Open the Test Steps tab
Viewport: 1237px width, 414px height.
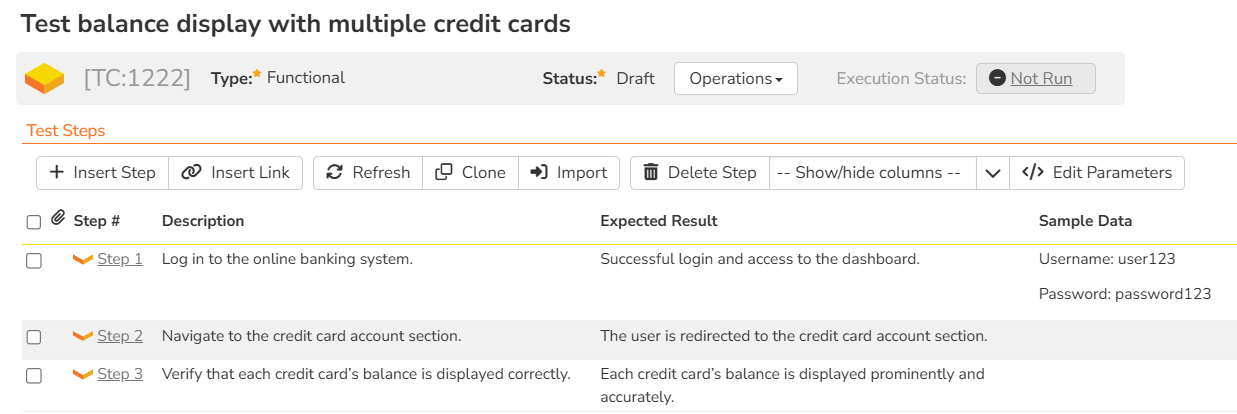point(66,131)
